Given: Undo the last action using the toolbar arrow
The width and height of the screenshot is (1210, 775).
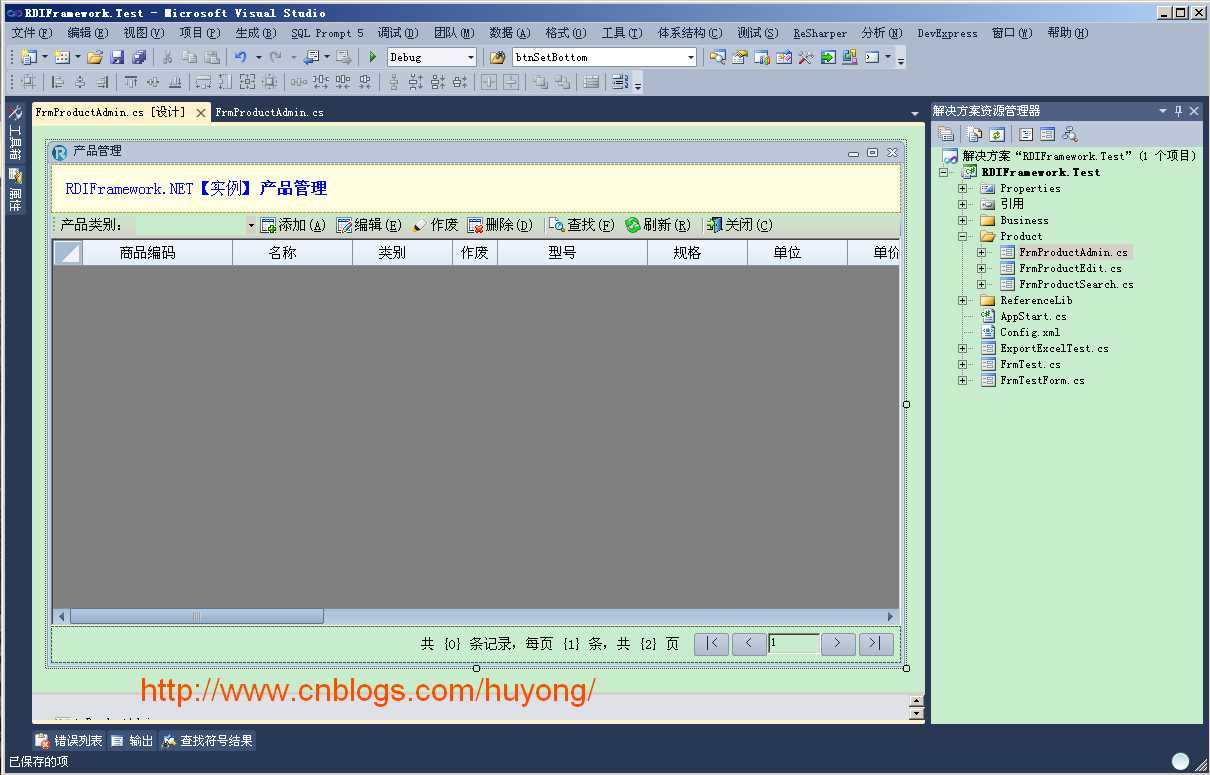Looking at the screenshot, I should [241, 57].
